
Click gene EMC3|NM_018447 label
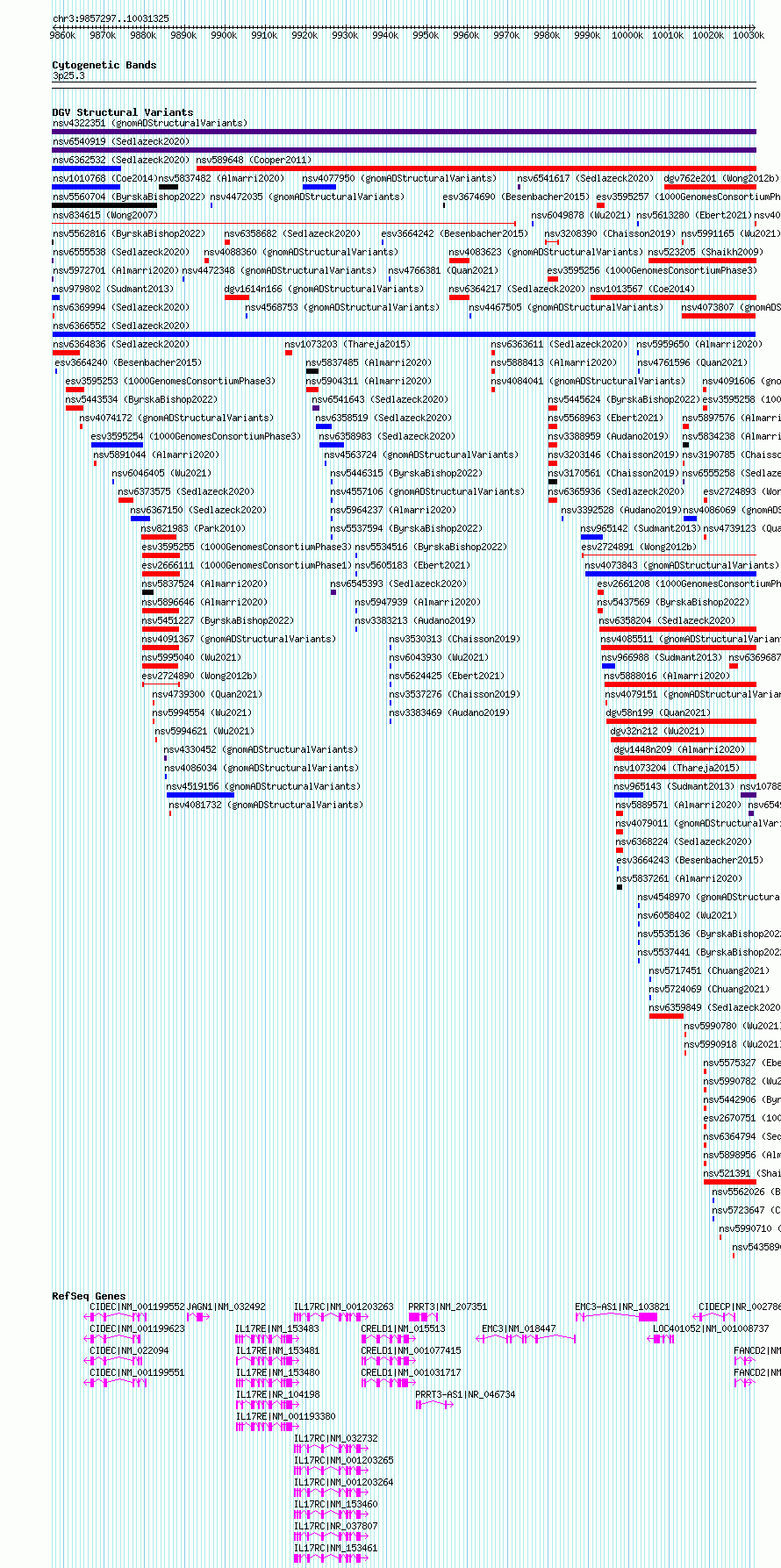pyautogui.click(x=519, y=1329)
